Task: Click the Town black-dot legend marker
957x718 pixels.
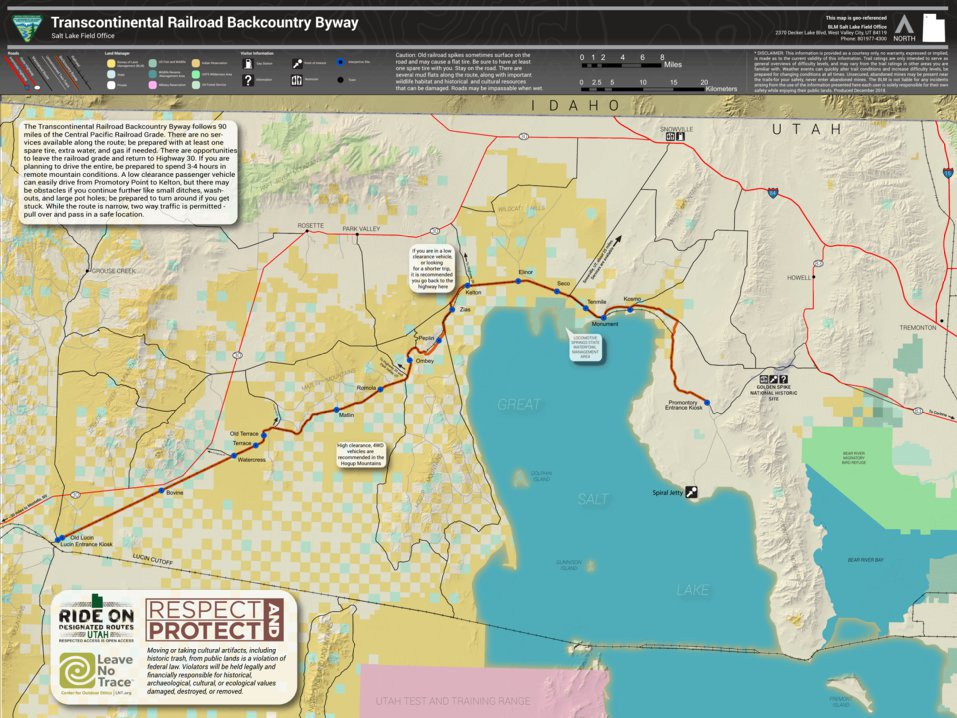Action: 341,80
